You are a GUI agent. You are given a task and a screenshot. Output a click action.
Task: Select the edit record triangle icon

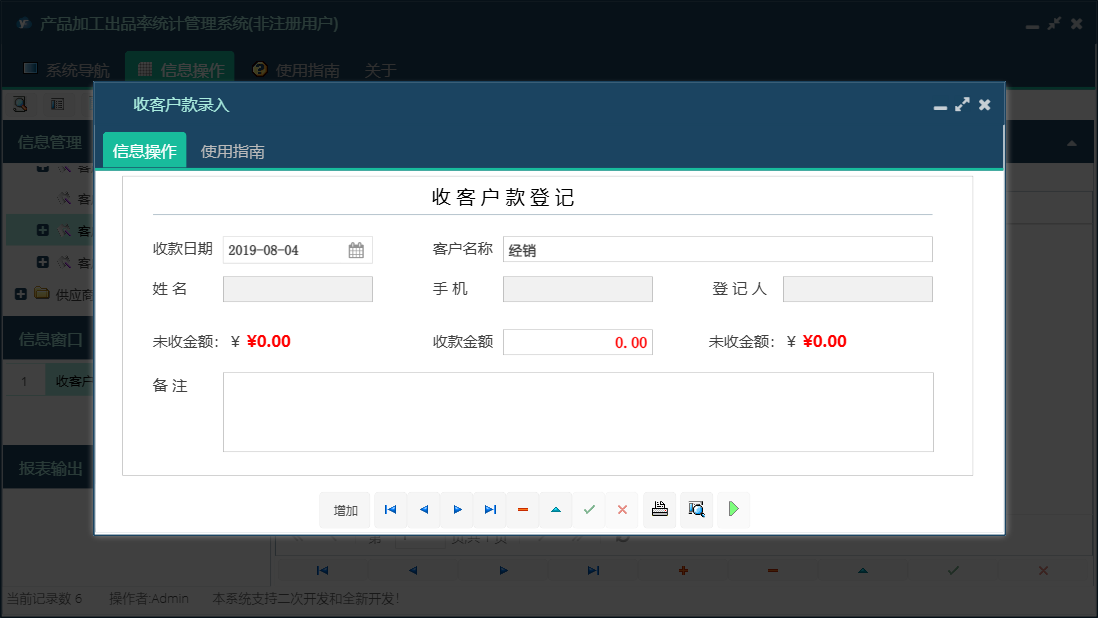coord(556,510)
